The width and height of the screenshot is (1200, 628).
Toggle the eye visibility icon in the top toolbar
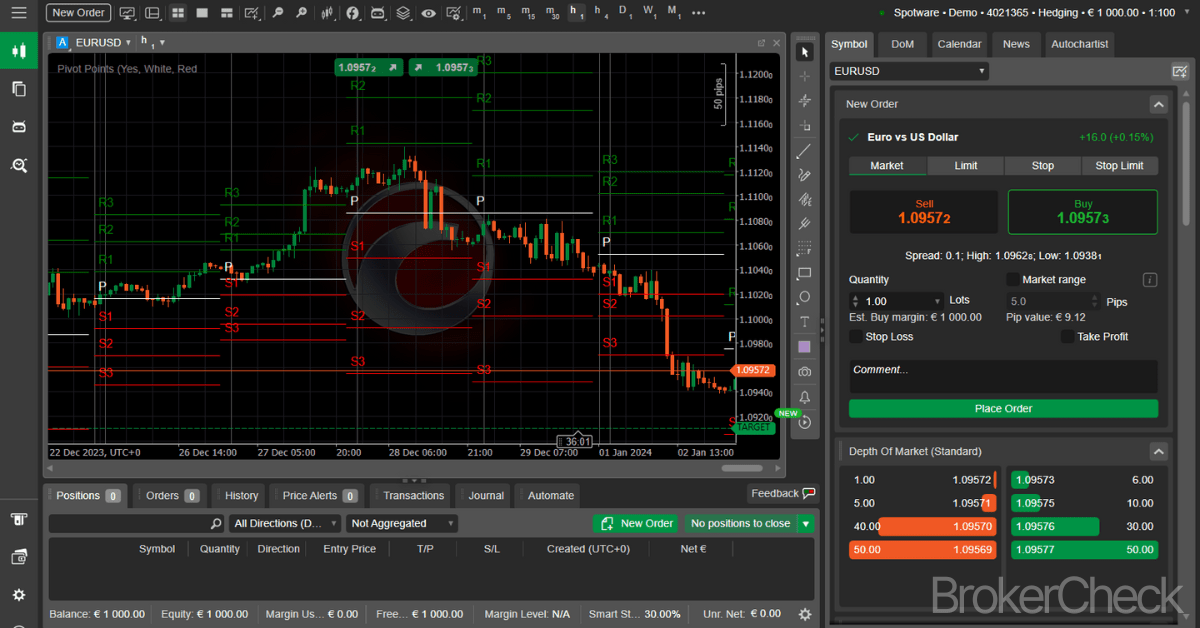click(x=428, y=13)
